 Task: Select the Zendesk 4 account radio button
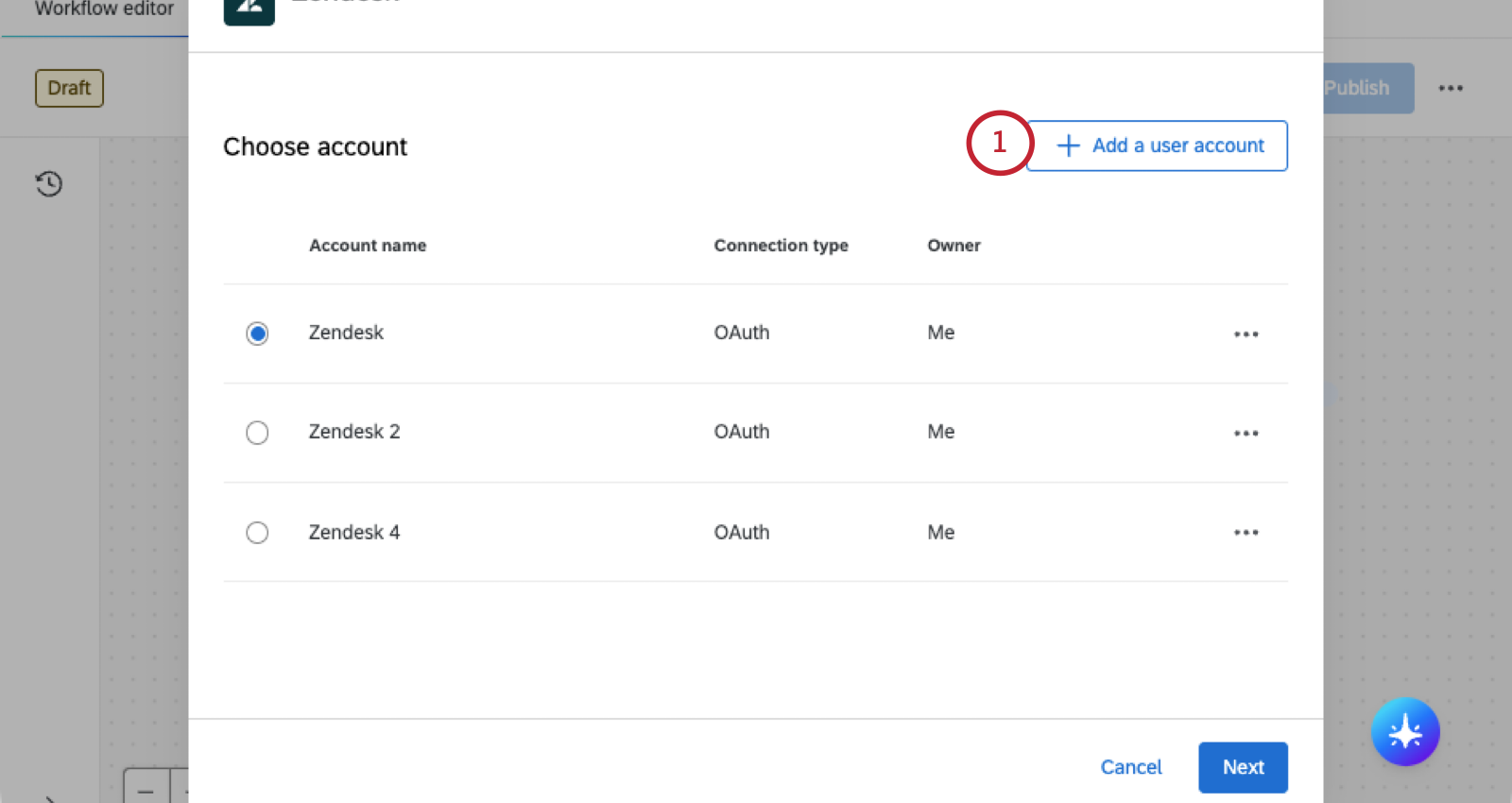pyautogui.click(x=257, y=533)
